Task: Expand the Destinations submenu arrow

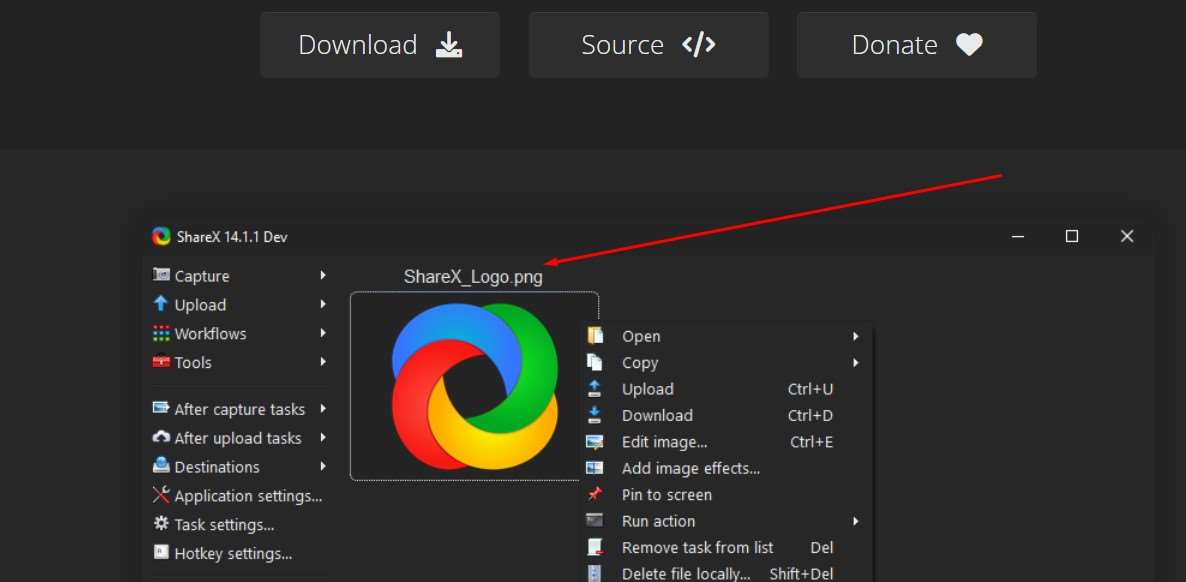Action: [x=323, y=466]
